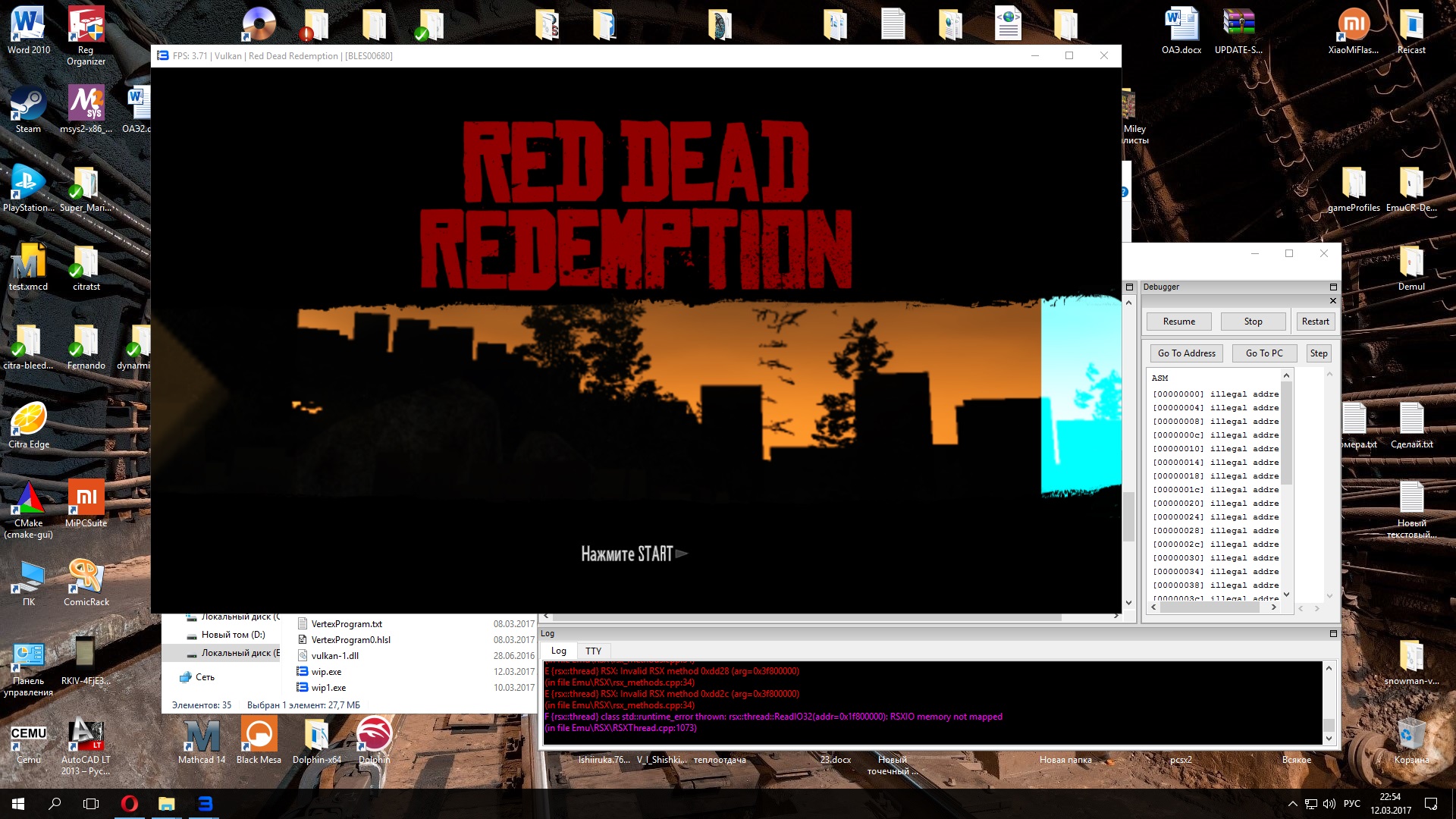Float the Log panel via dock icon
The height and width of the screenshot is (819, 1456).
click(x=1333, y=634)
